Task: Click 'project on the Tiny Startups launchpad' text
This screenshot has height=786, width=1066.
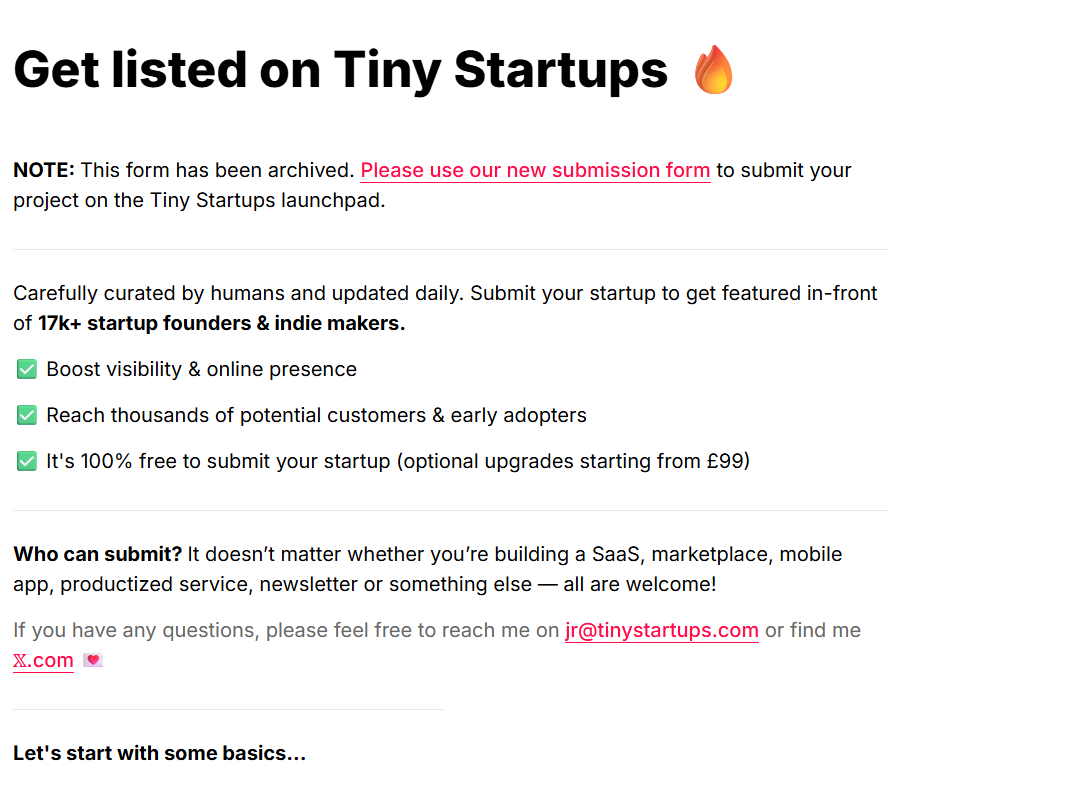Action: pyautogui.click(x=199, y=201)
